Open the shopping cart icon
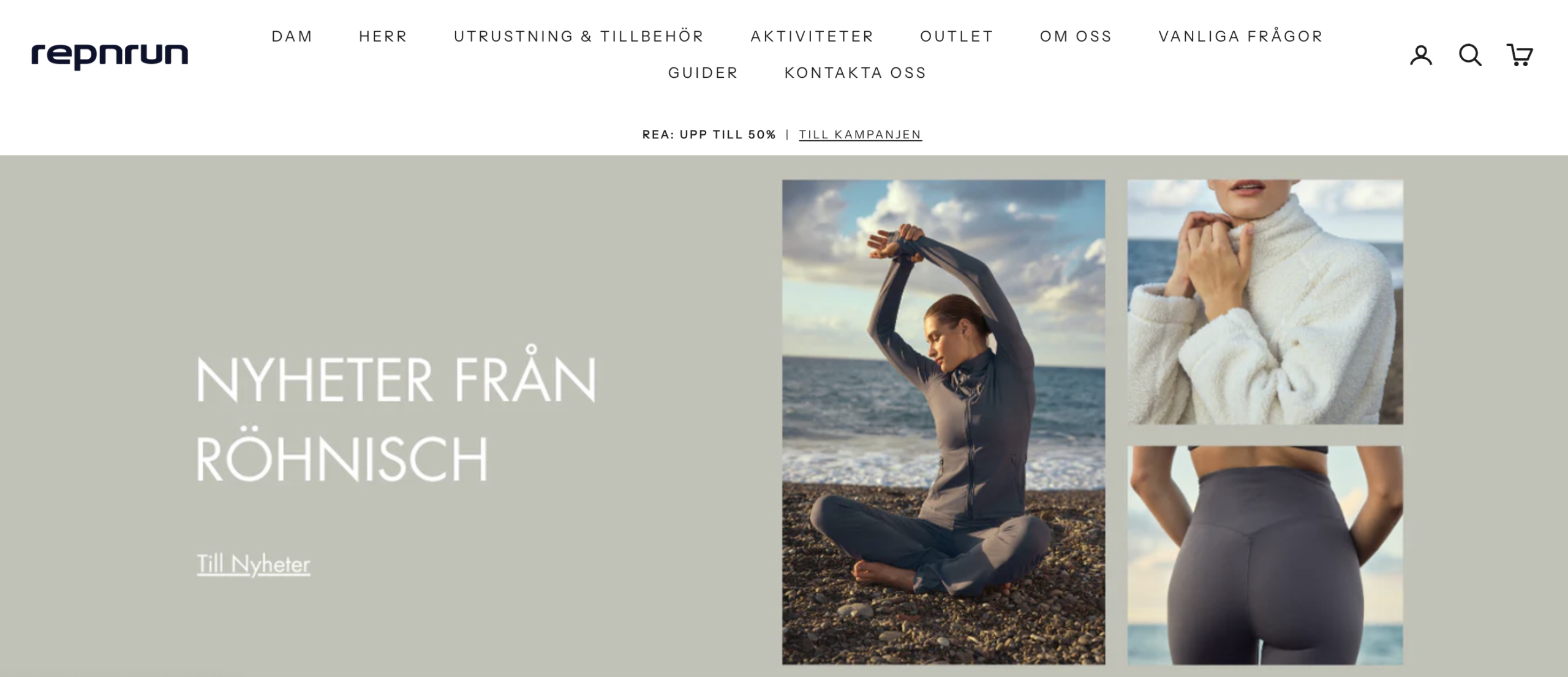The width and height of the screenshot is (1568, 677). [1520, 55]
